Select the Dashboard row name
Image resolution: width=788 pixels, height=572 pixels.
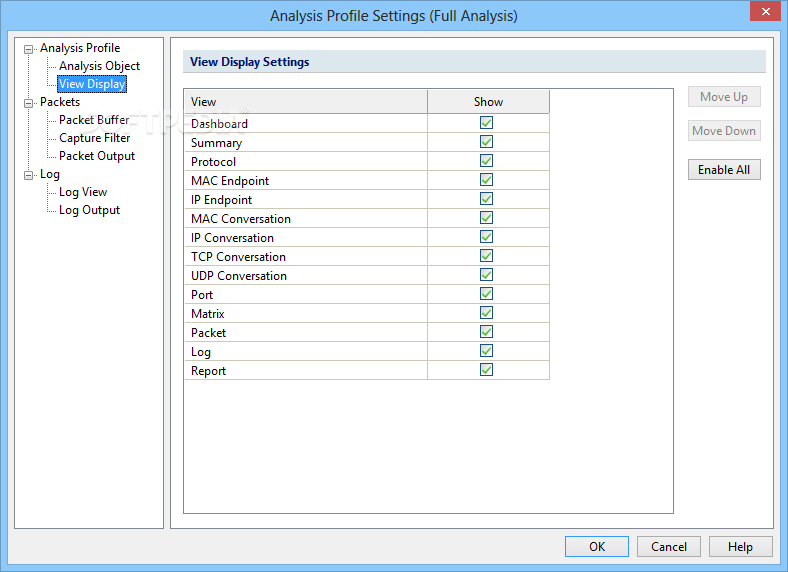pos(219,124)
